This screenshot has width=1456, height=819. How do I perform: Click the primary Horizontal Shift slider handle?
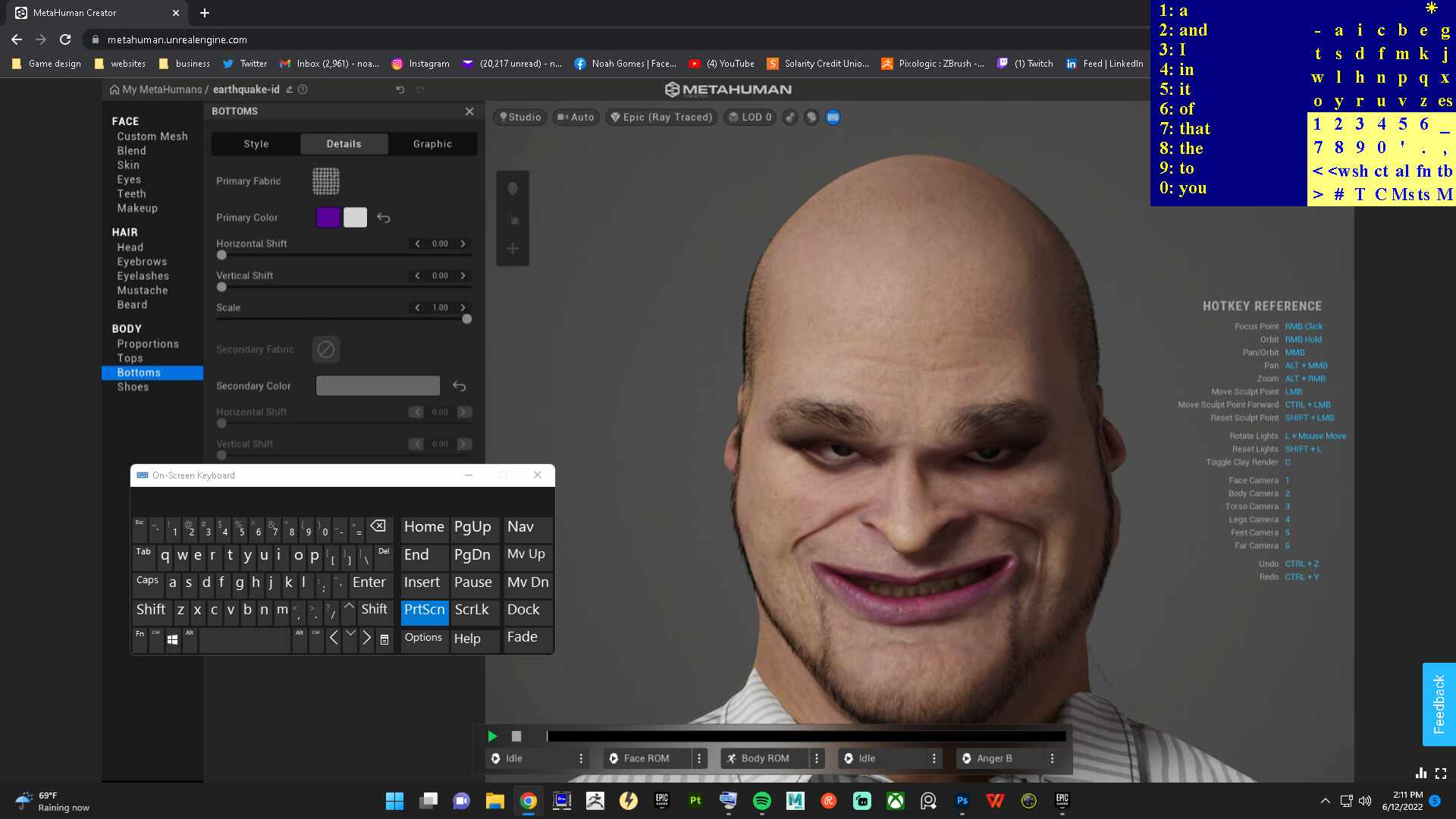click(x=221, y=256)
